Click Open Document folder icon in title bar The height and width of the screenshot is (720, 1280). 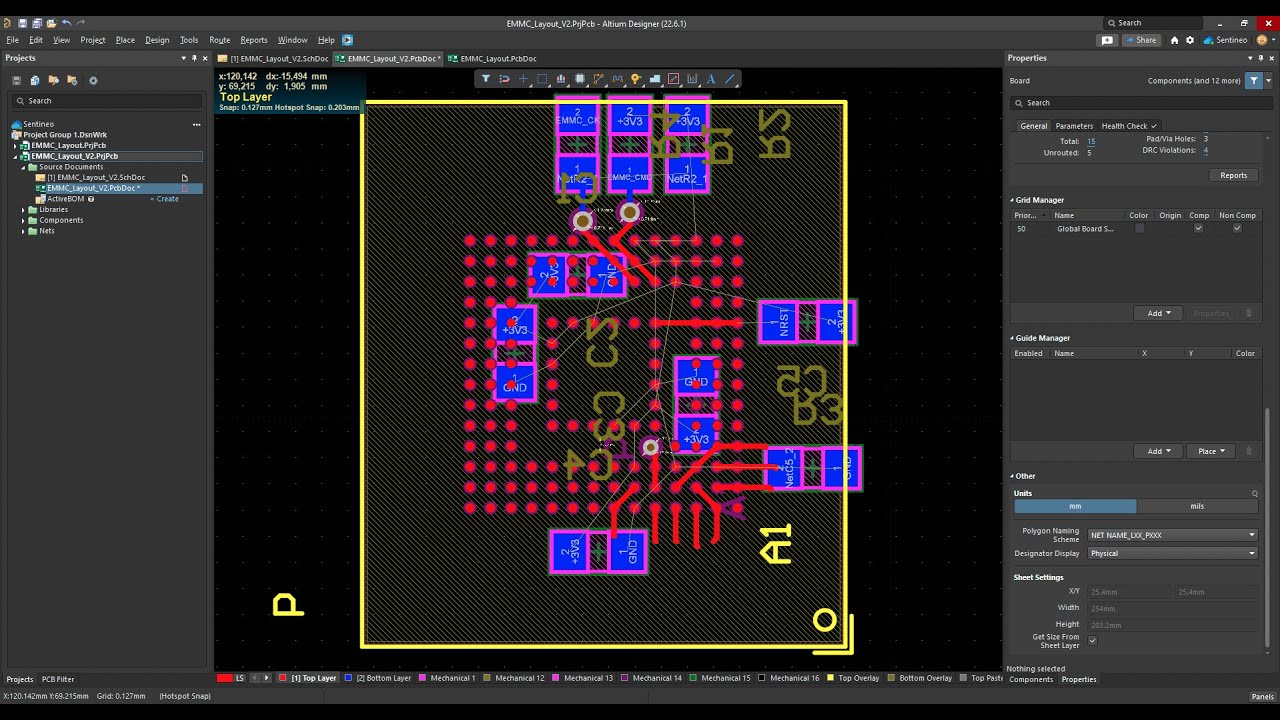(x=52, y=23)
